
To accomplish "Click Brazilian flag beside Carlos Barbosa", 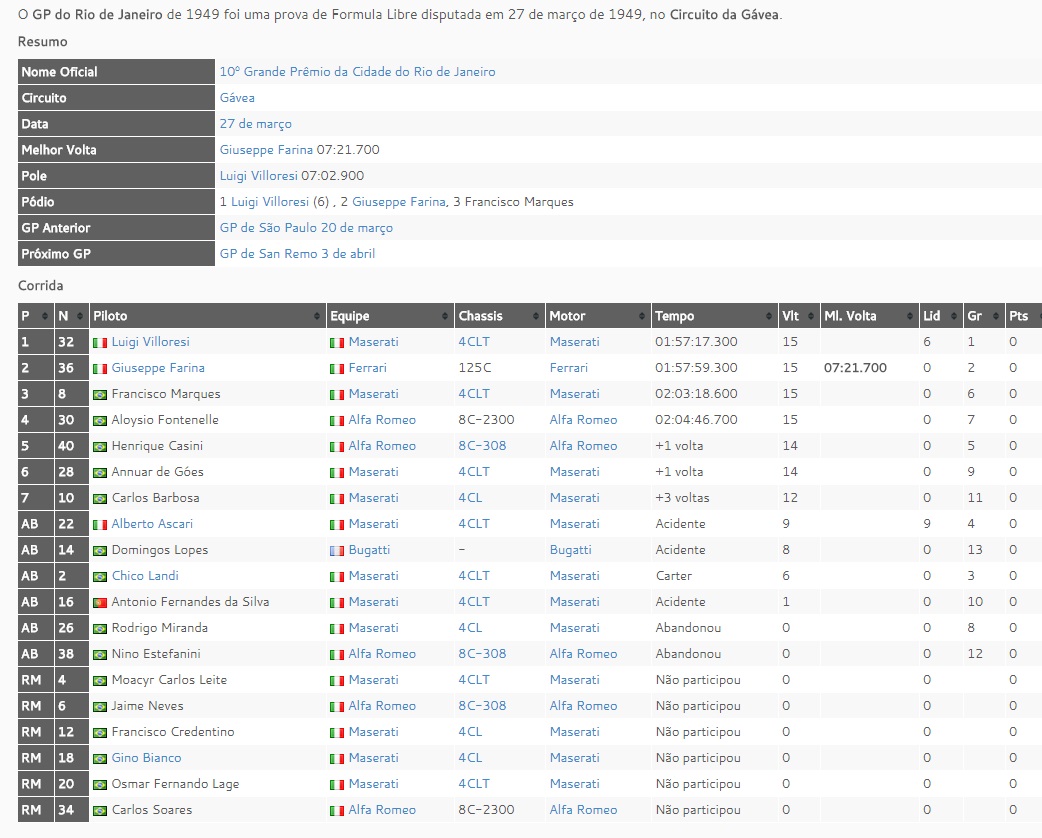I will coord(100,498).
